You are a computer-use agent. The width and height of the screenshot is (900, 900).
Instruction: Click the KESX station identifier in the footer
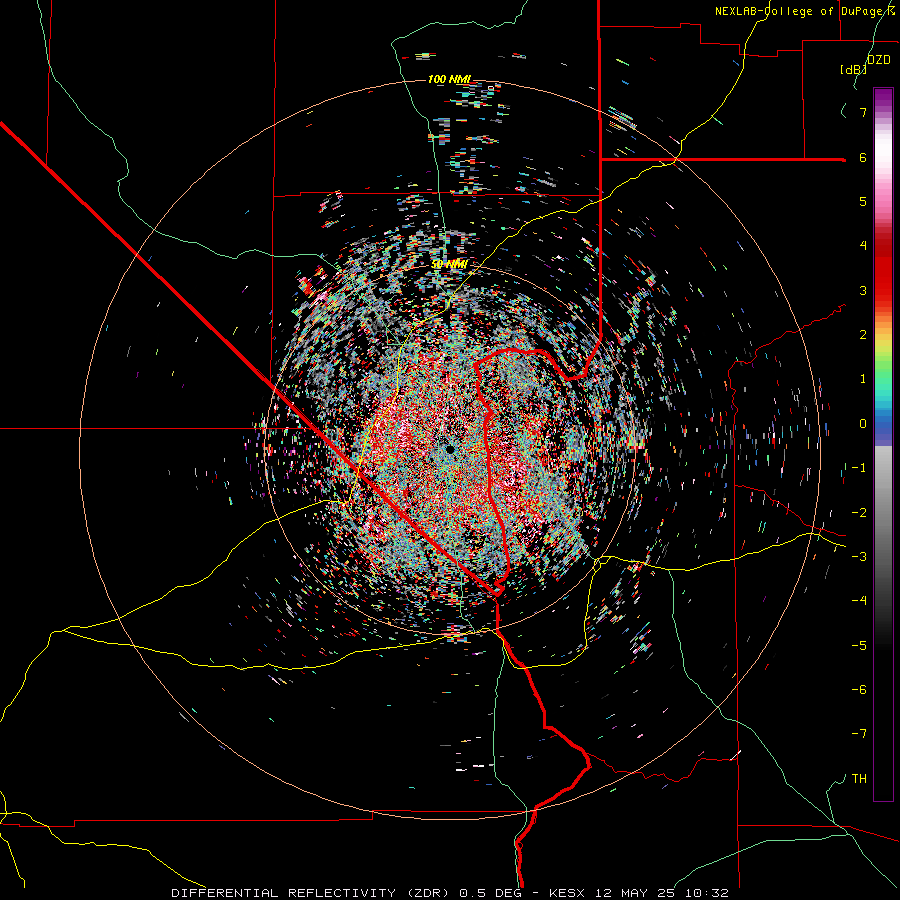[x=567, y=893]
